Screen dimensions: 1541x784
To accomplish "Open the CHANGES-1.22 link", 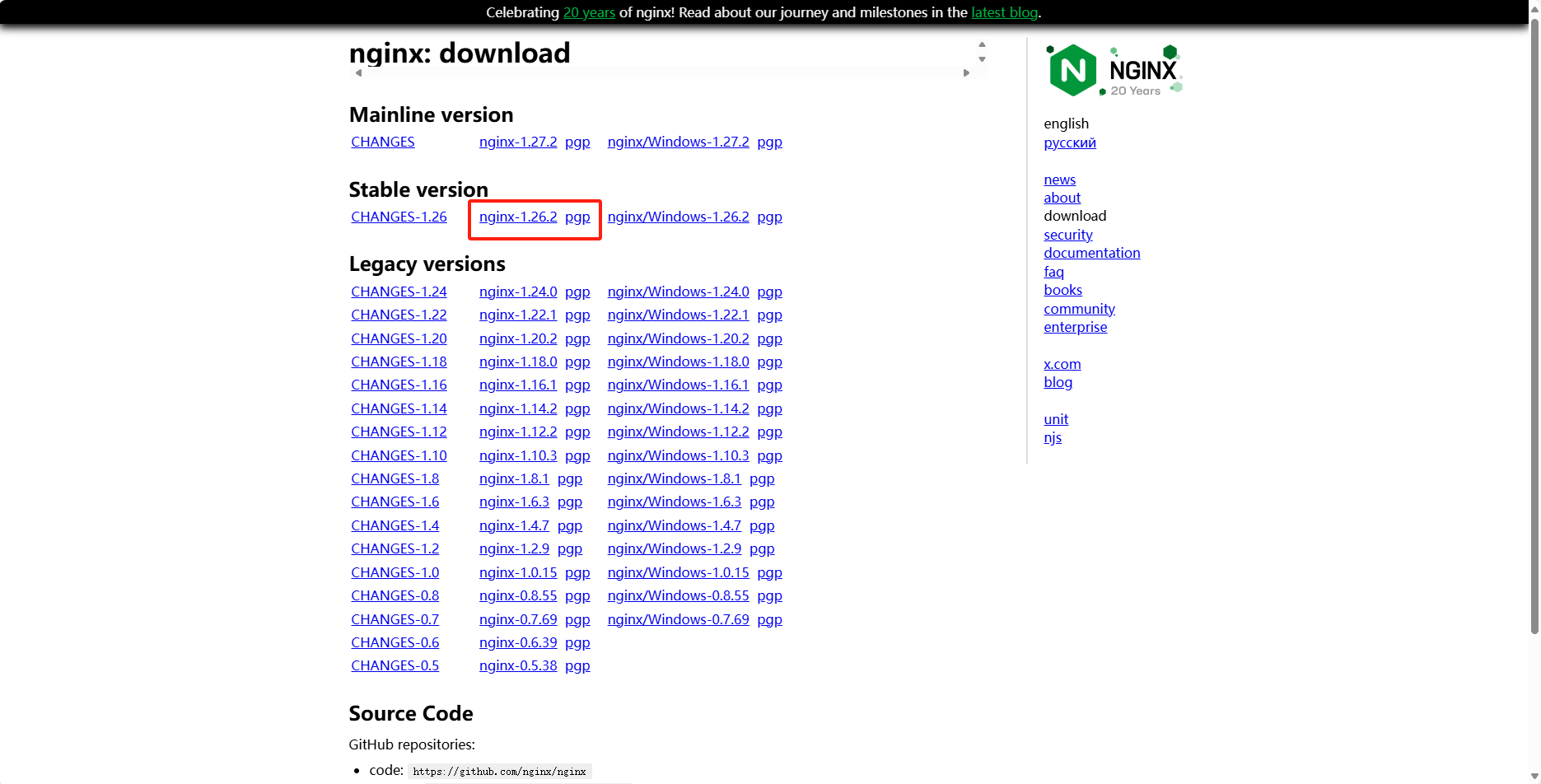I will point(399,315).
